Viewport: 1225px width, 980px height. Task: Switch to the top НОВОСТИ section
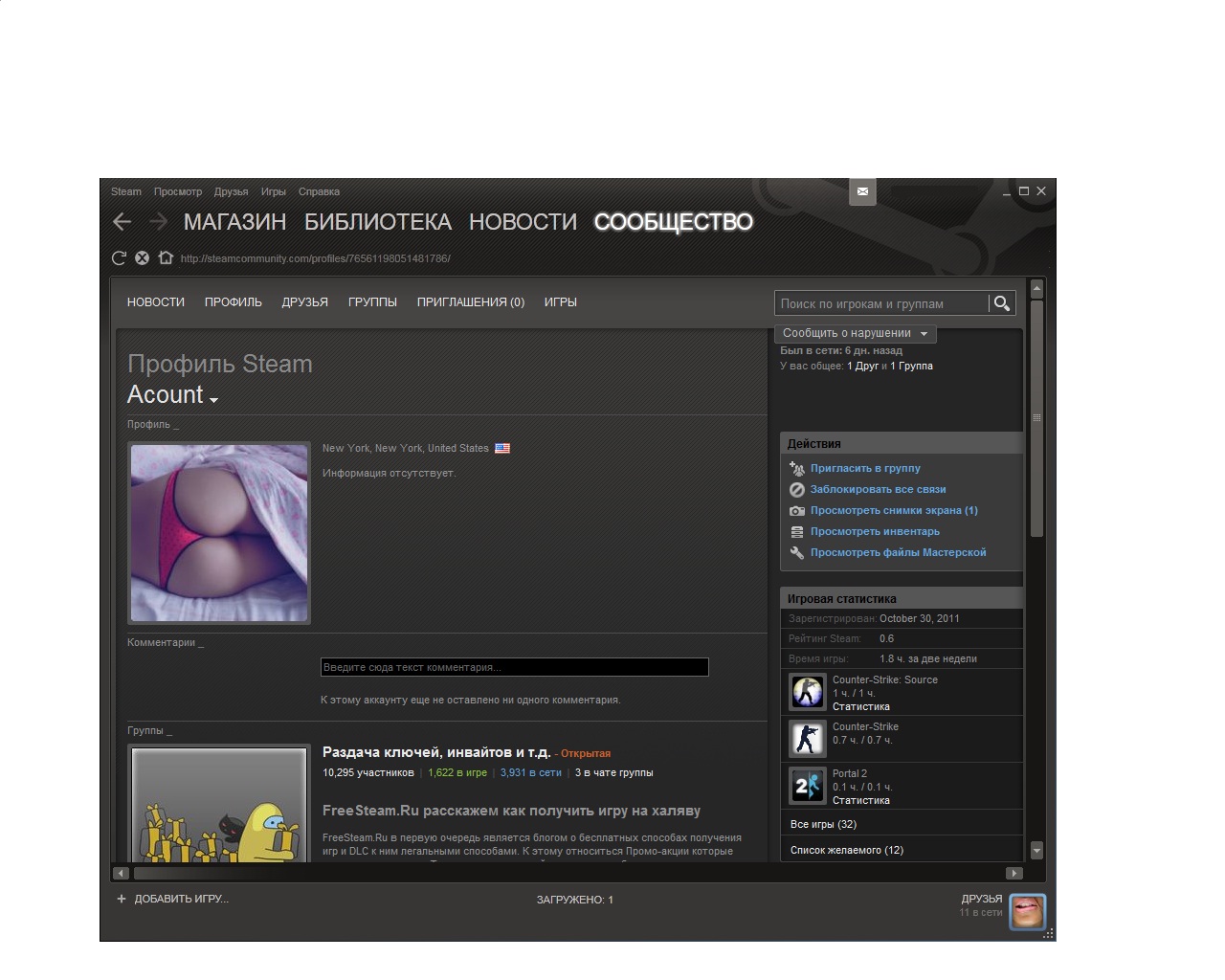[x=523, y=222]
